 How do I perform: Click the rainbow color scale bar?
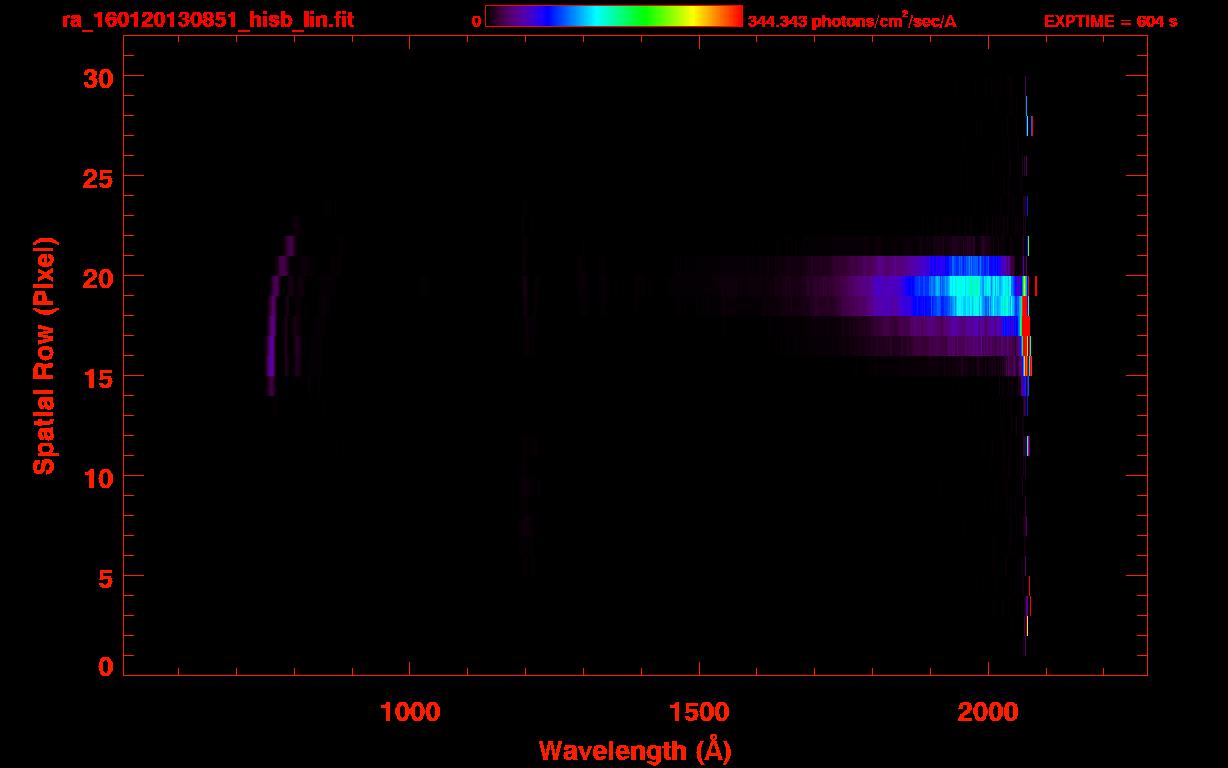coord(614,17)
